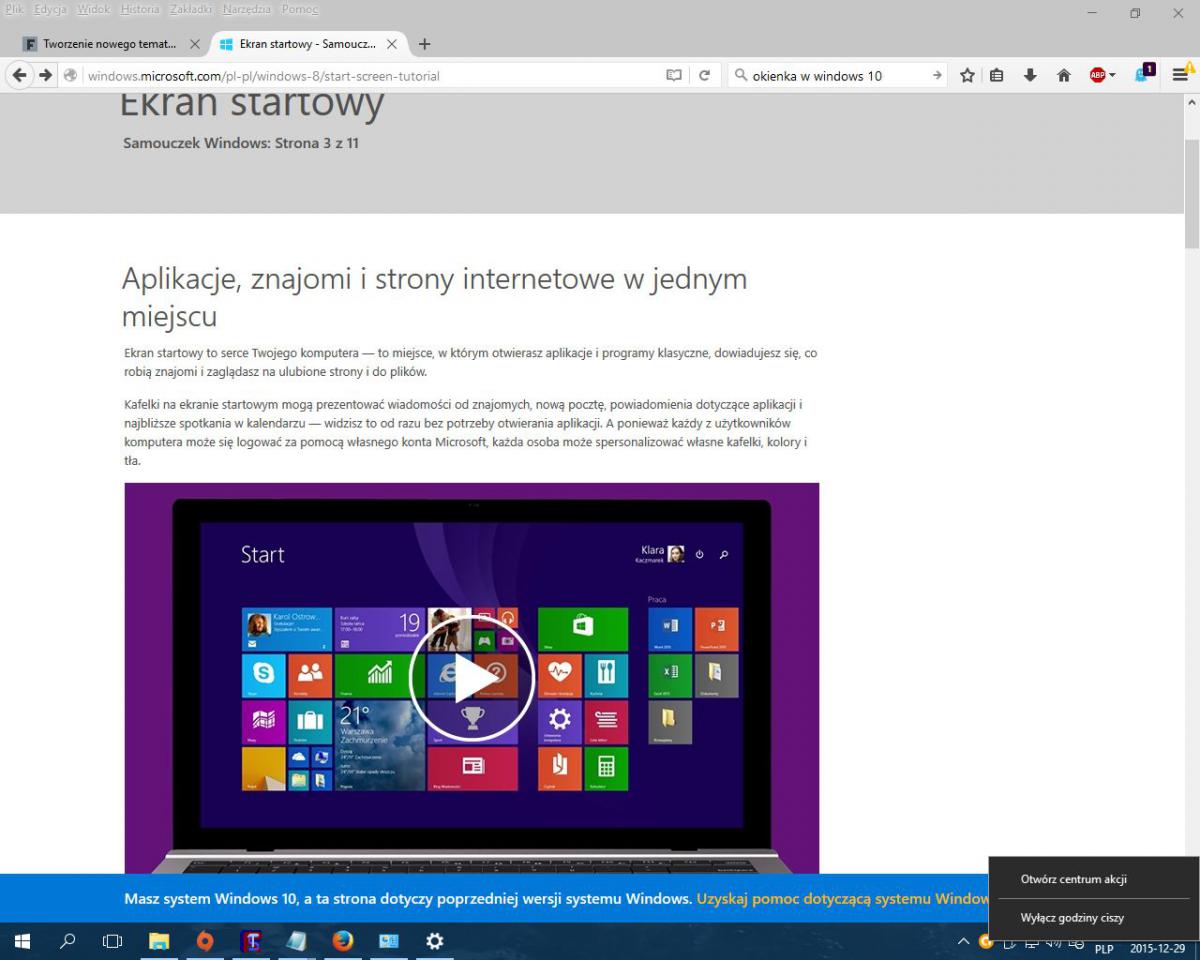Click the Ghostery icon with badge 1
The image size is (1200, 960).
point(1144,73)
